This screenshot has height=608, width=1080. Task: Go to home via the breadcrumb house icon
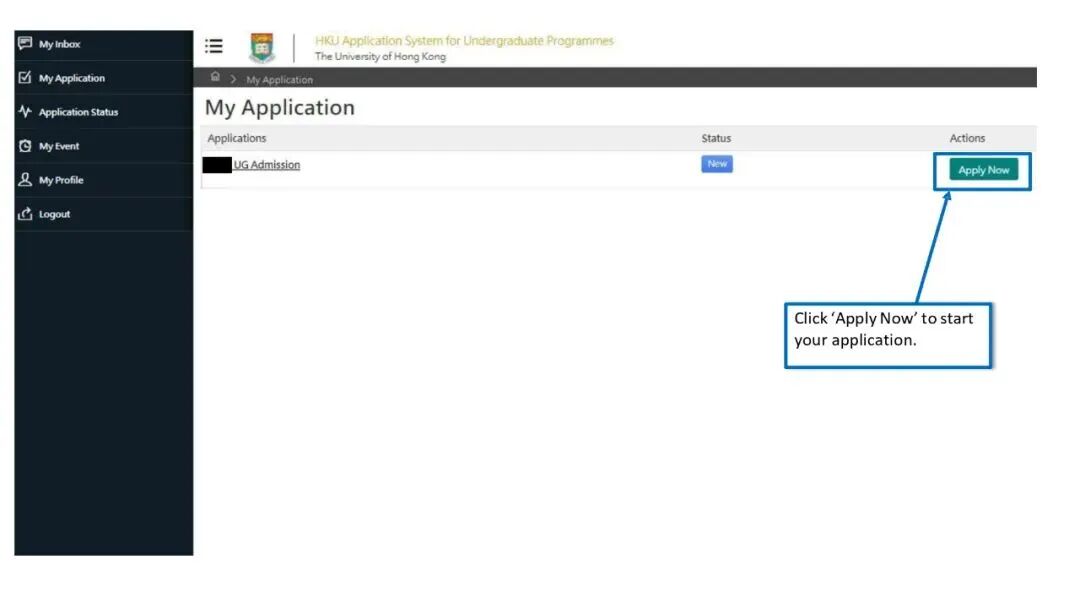point(215,78)
